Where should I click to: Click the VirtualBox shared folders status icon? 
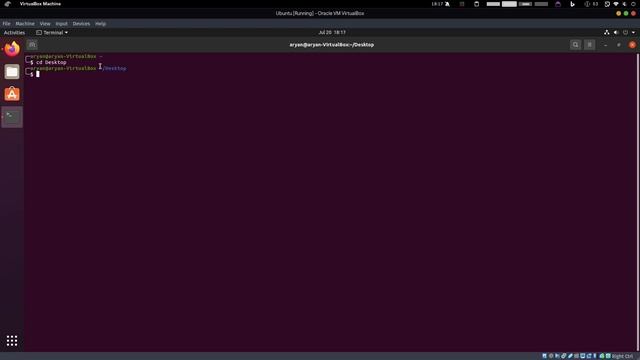pyautogui.click(x=576, y=356)
